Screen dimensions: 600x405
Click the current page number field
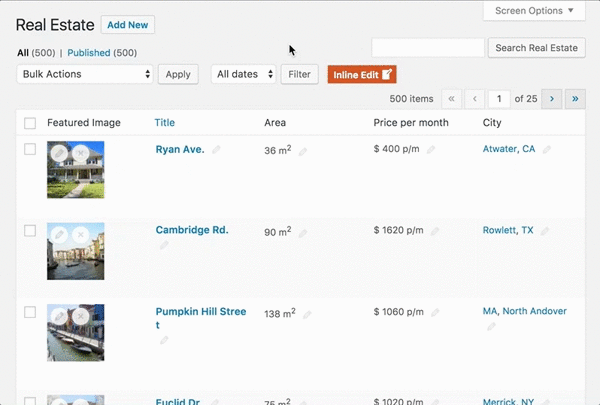pos(499,99)
